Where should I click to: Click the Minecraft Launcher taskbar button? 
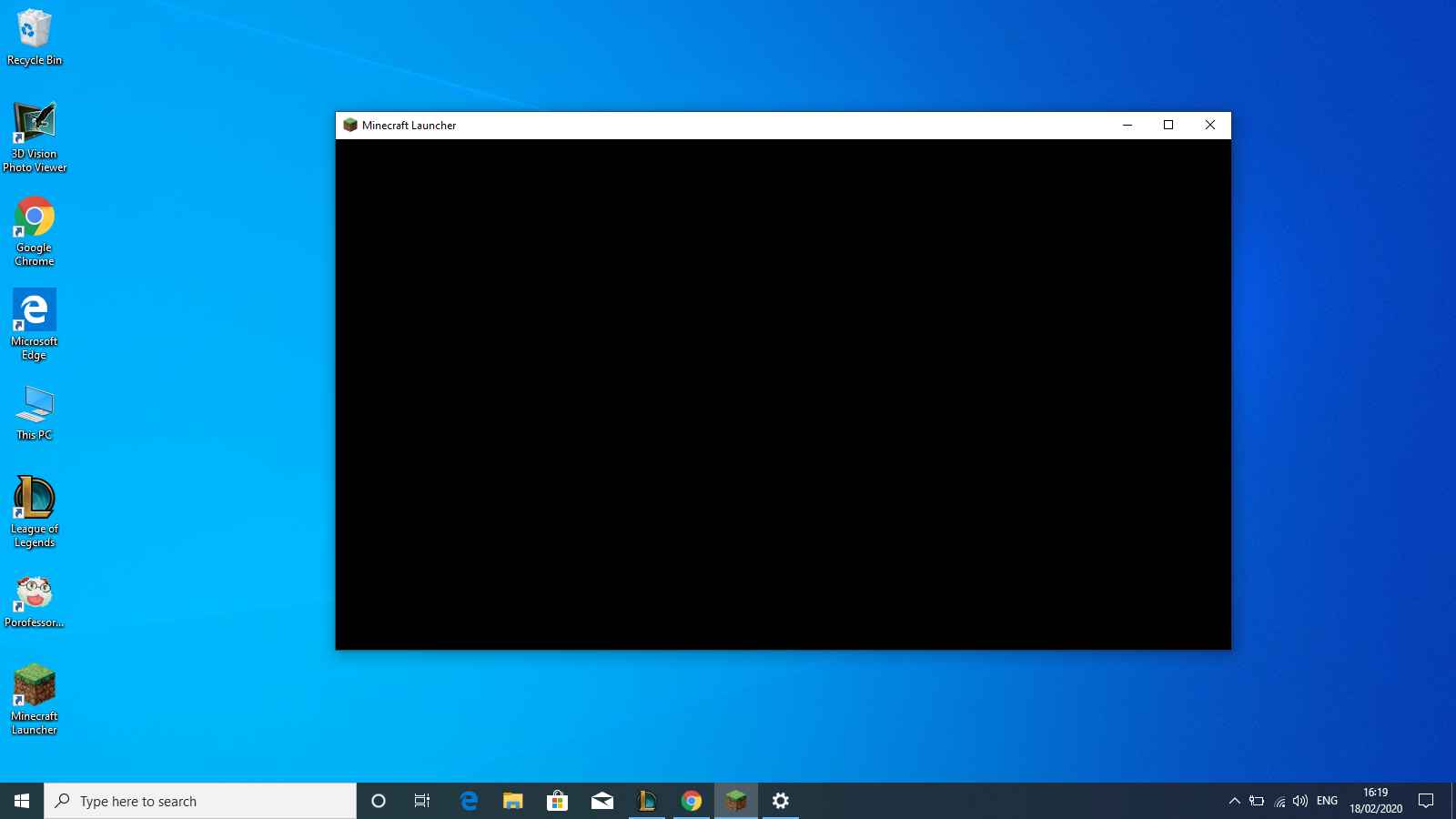coord(736,801)
